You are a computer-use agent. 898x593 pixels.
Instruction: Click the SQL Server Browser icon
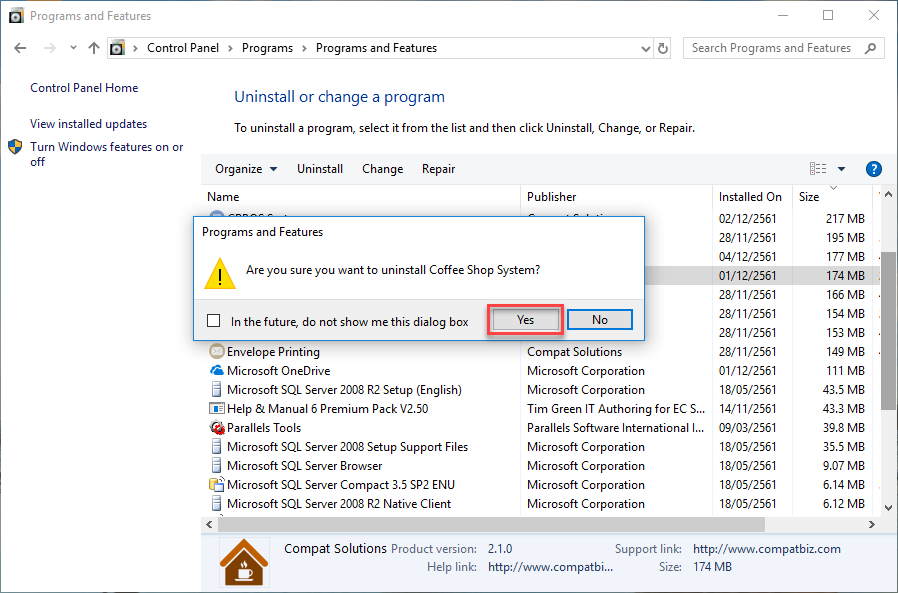216,465
